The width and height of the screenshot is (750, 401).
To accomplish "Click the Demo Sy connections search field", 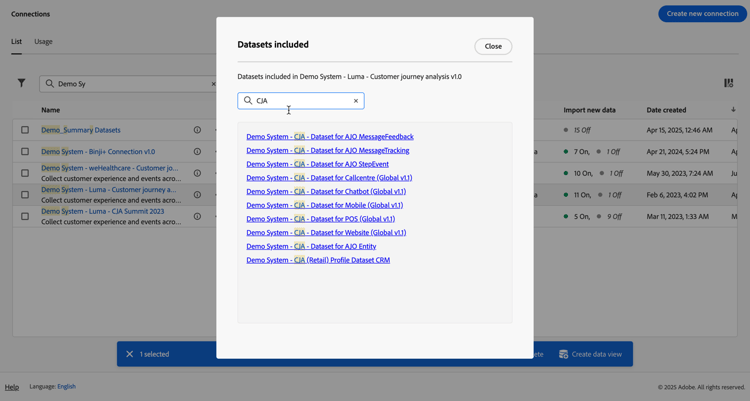I will (x=128, y=84).
